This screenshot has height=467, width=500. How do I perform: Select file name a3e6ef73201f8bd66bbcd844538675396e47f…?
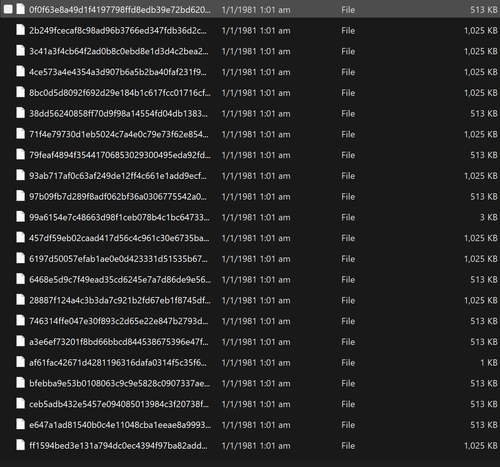(119, 342)
